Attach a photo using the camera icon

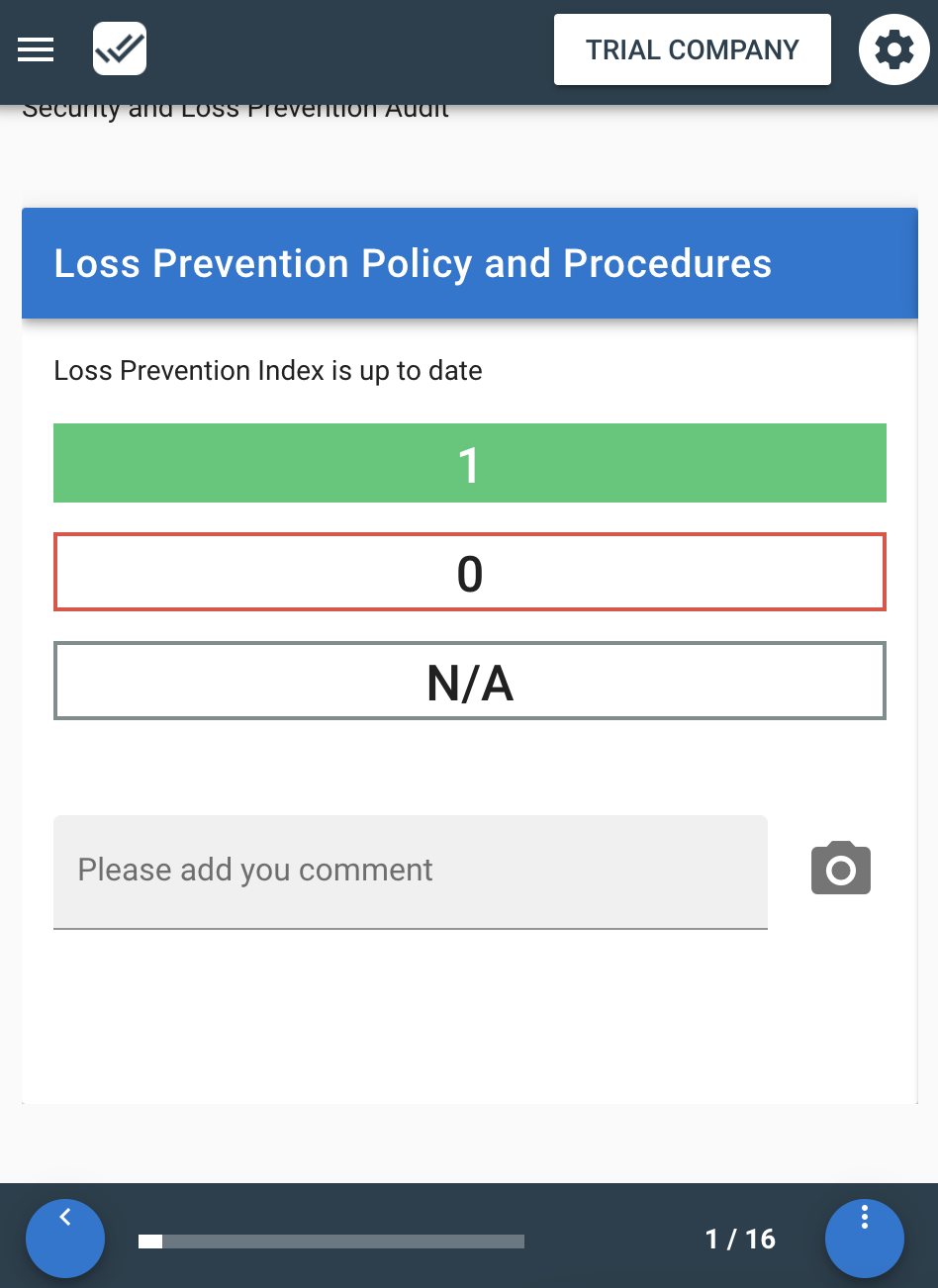840,869
